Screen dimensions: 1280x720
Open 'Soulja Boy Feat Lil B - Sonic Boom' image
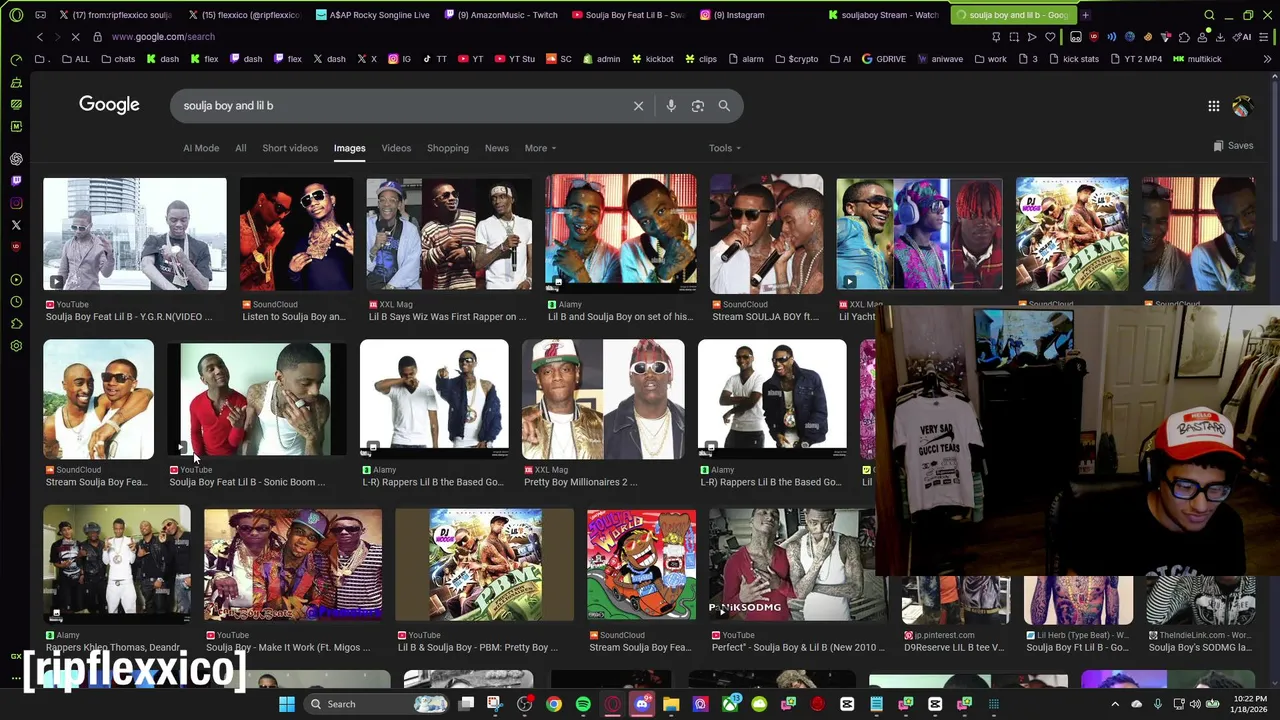256,400
